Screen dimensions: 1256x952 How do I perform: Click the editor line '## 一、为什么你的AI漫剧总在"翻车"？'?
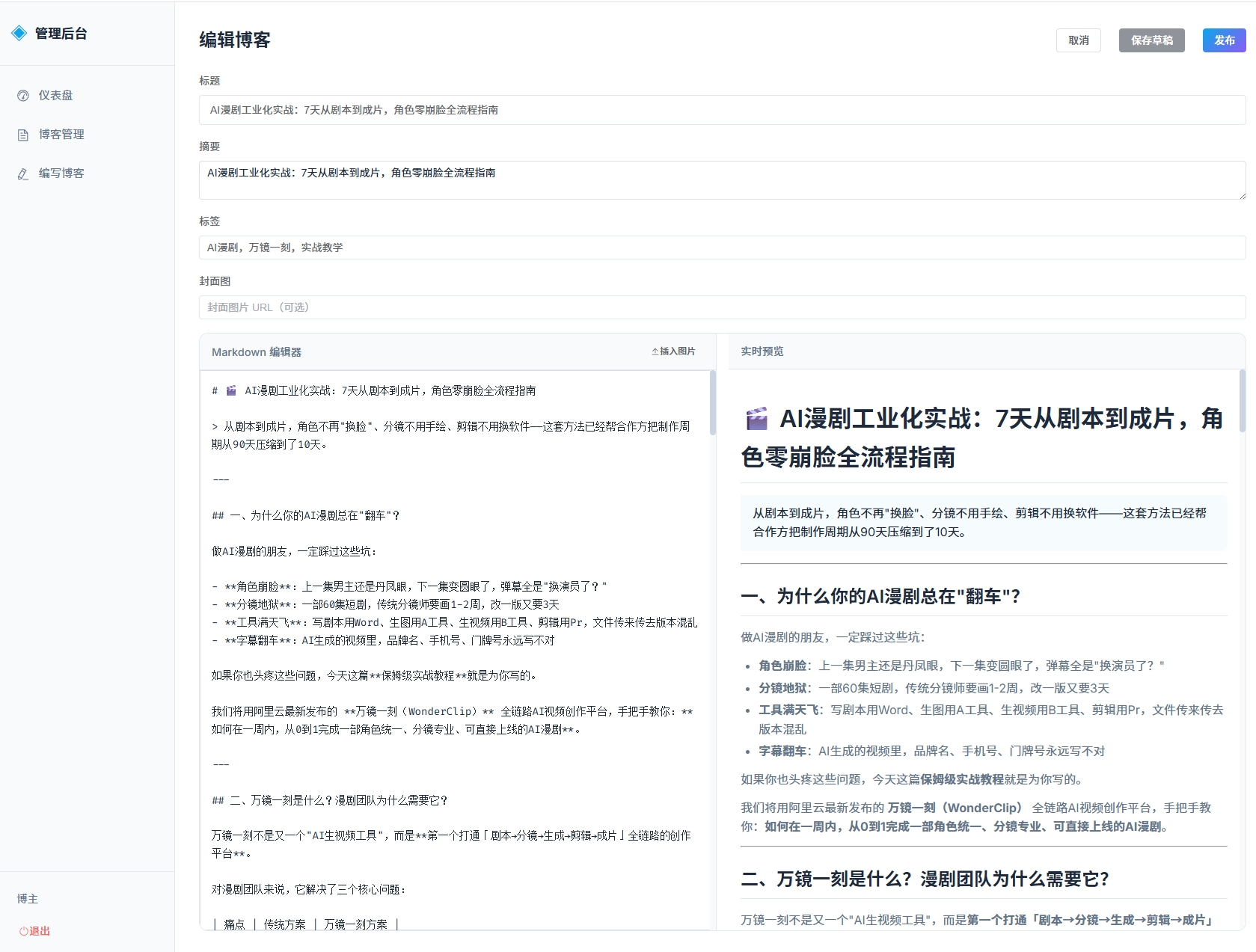coord(306,515)
